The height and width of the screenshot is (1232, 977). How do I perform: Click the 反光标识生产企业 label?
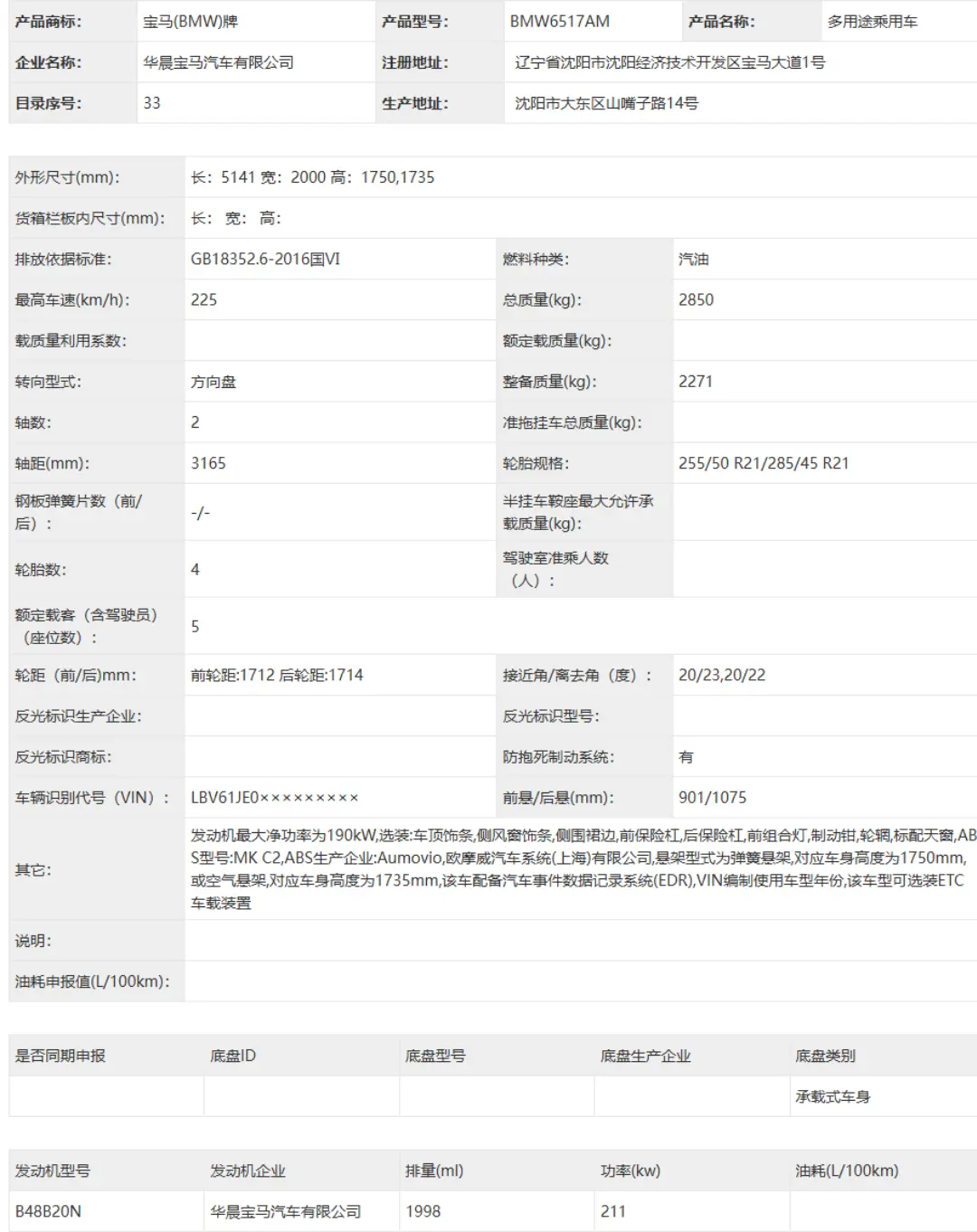(78, 716)
